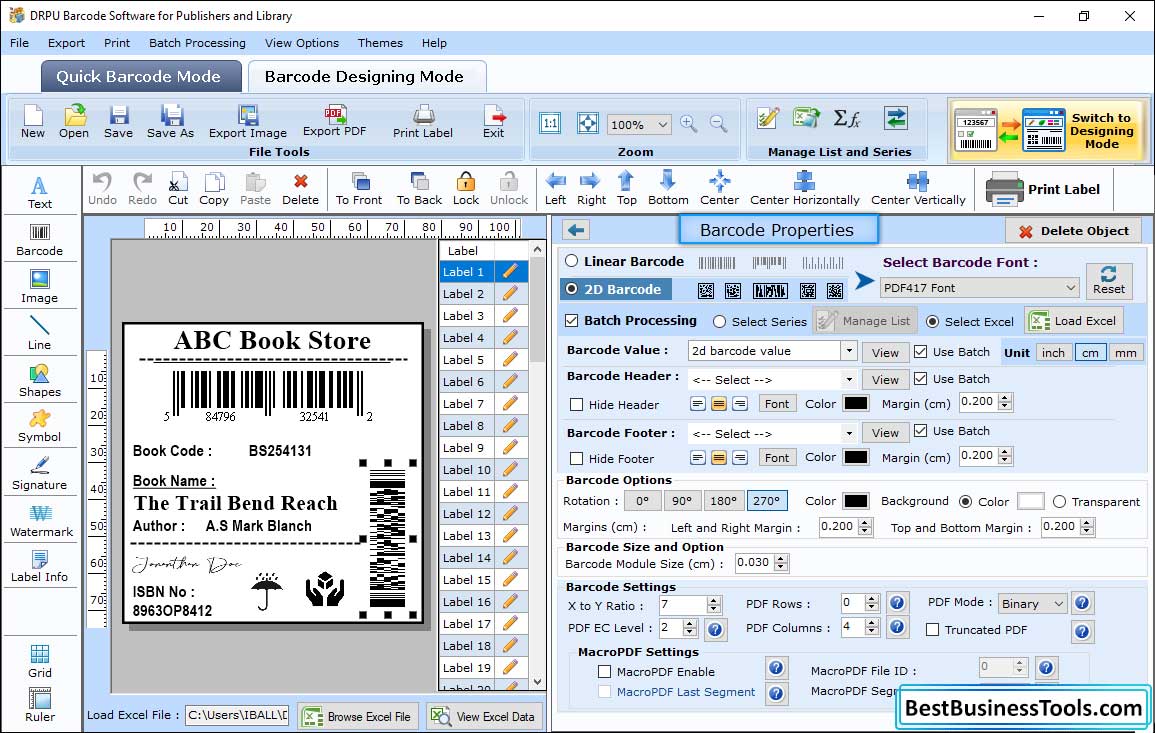The width and height of the screenshot is (1155, 733).
Task: Select the Watermark tool
Action: pyautogui.click(x=41, y=521)
